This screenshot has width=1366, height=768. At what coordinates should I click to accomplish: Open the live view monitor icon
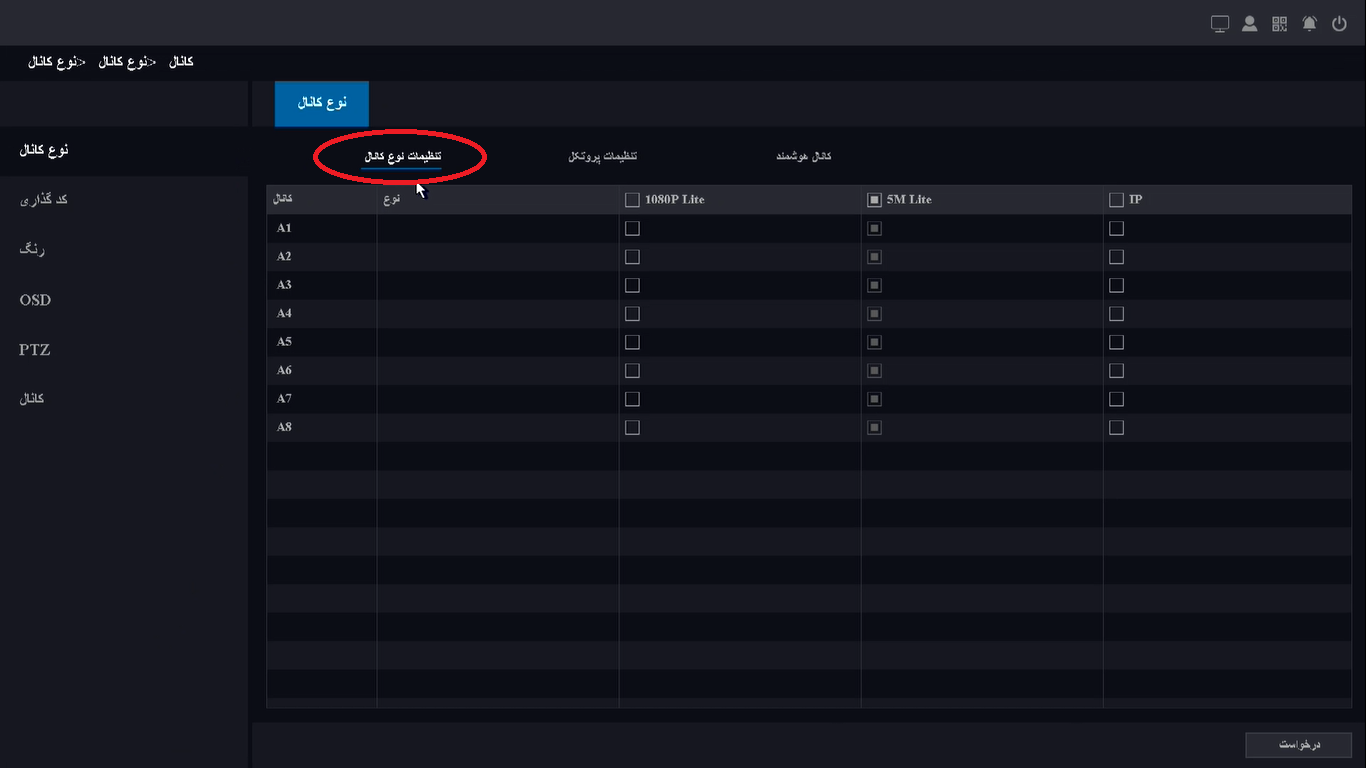point(1220,24)
